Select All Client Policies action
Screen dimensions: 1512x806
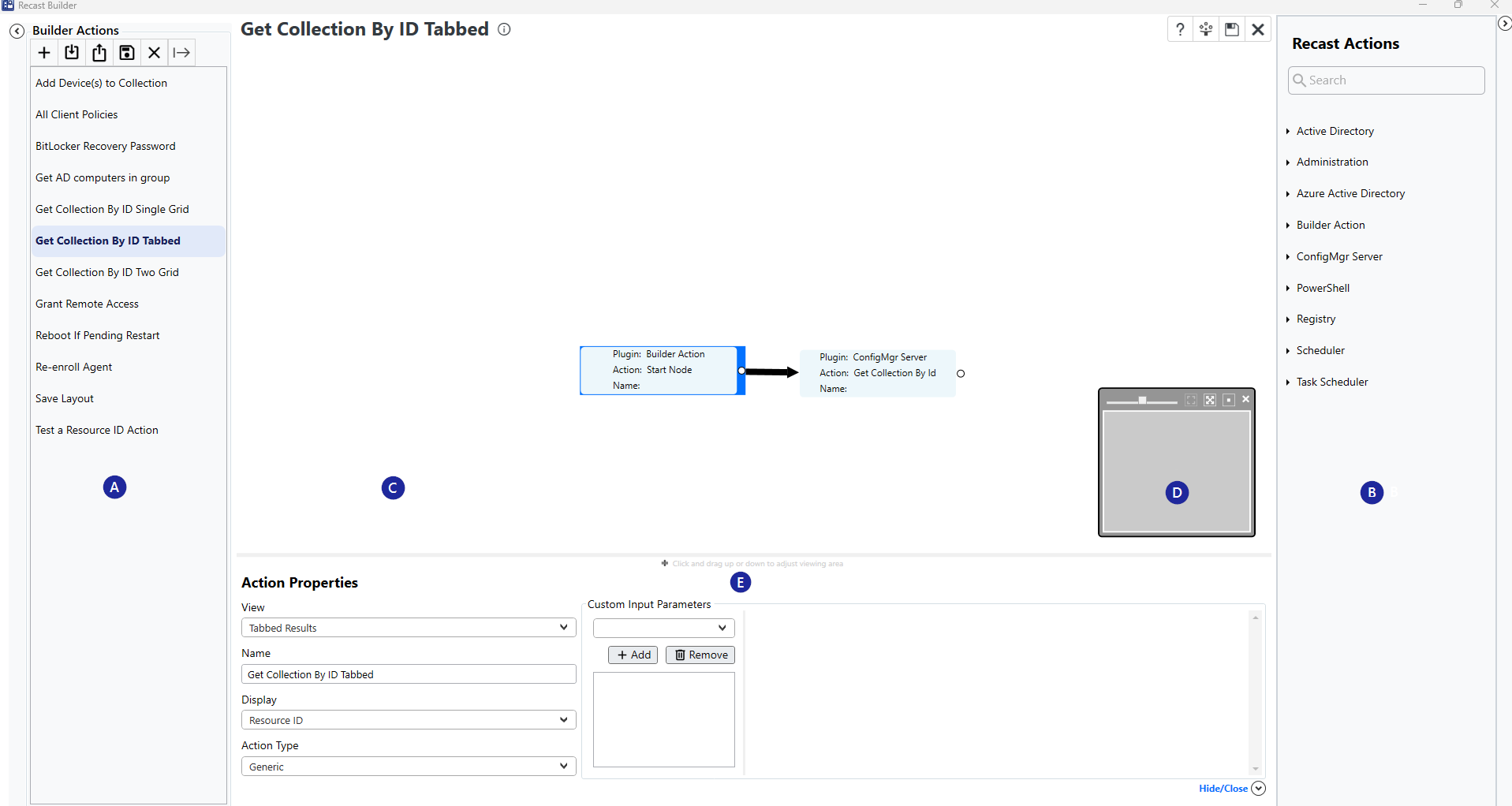pos(129,114)
